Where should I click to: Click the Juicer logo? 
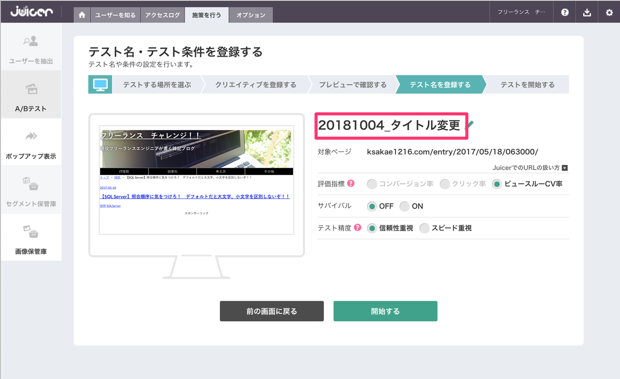[x=31, y=11]
